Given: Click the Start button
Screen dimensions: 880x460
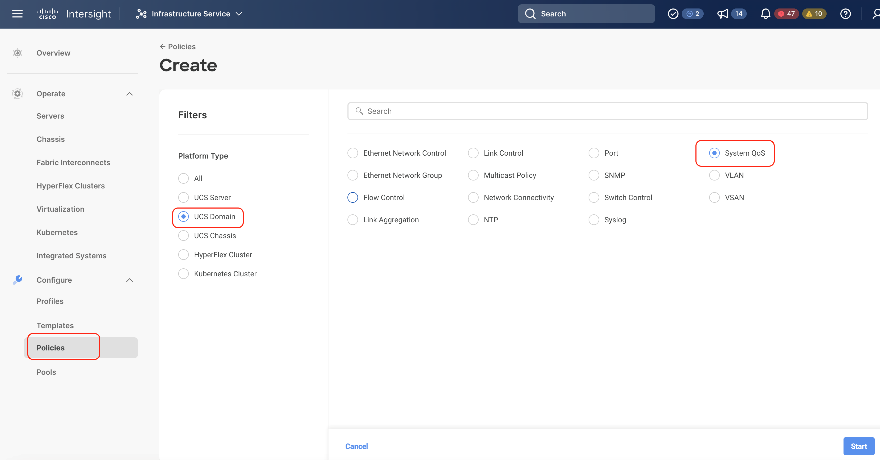Looking at the screenshot, I should point(859,447).
